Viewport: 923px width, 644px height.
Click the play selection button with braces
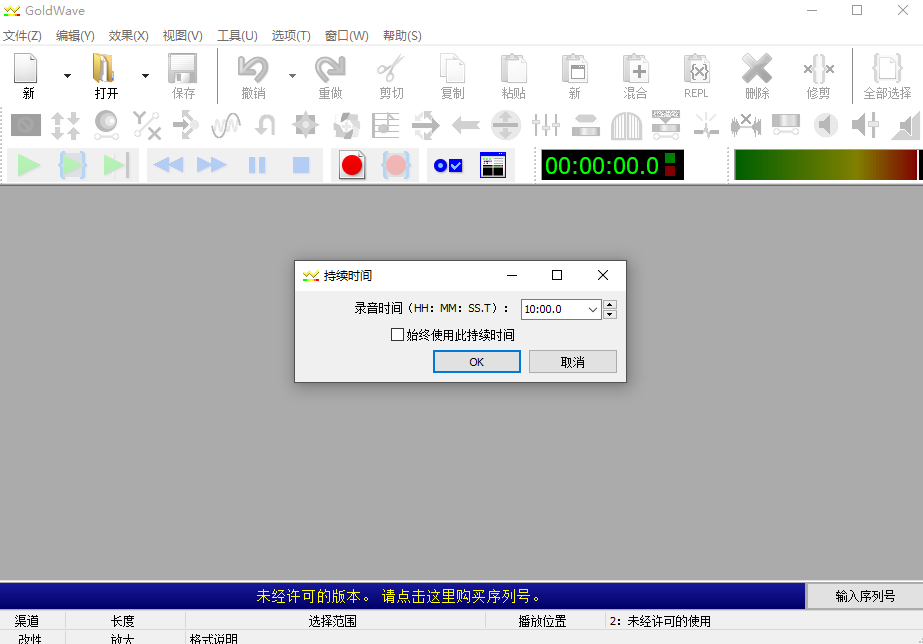[72, 165]
